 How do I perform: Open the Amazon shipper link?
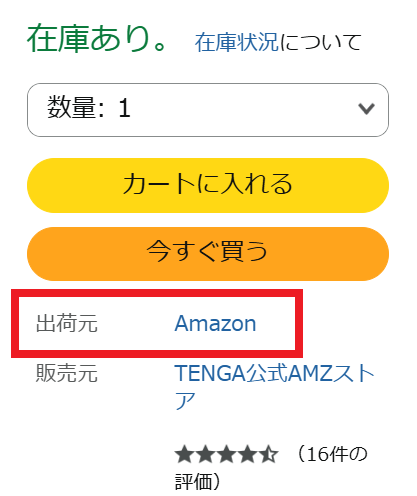(215, 323)
